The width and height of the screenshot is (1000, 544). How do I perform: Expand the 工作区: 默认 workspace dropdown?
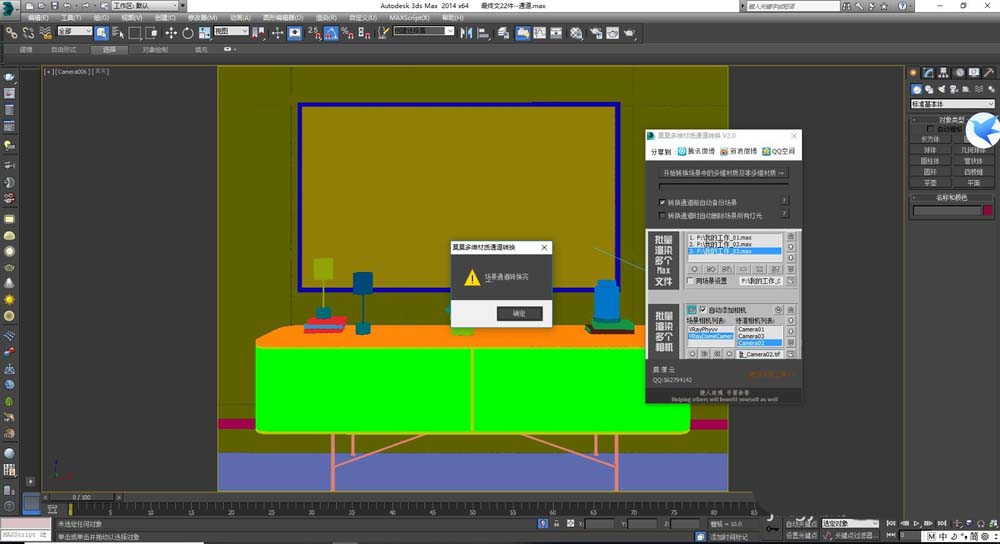[x=147, y=6]
